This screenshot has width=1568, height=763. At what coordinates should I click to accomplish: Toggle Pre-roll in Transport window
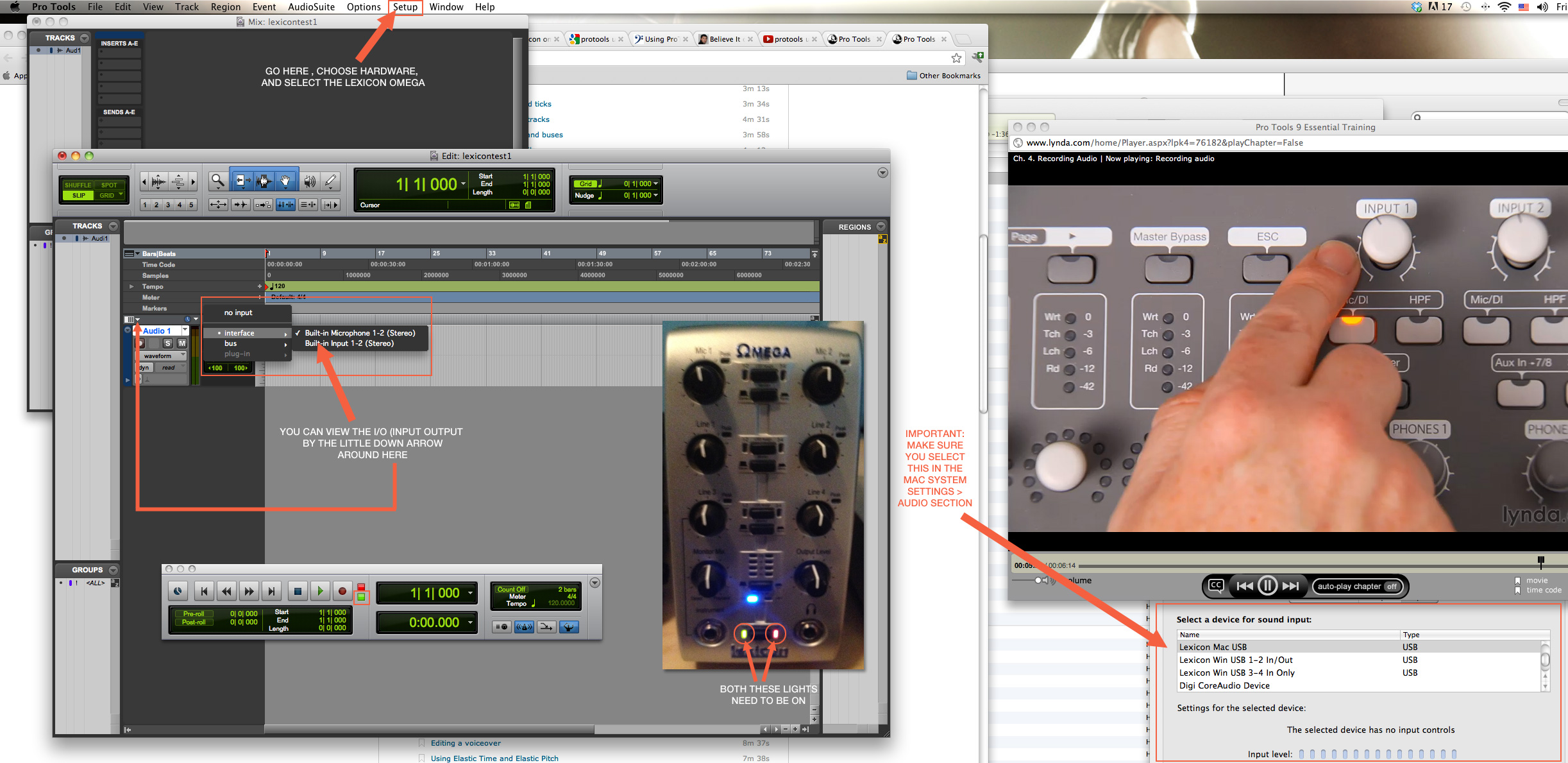coord(194,613)
